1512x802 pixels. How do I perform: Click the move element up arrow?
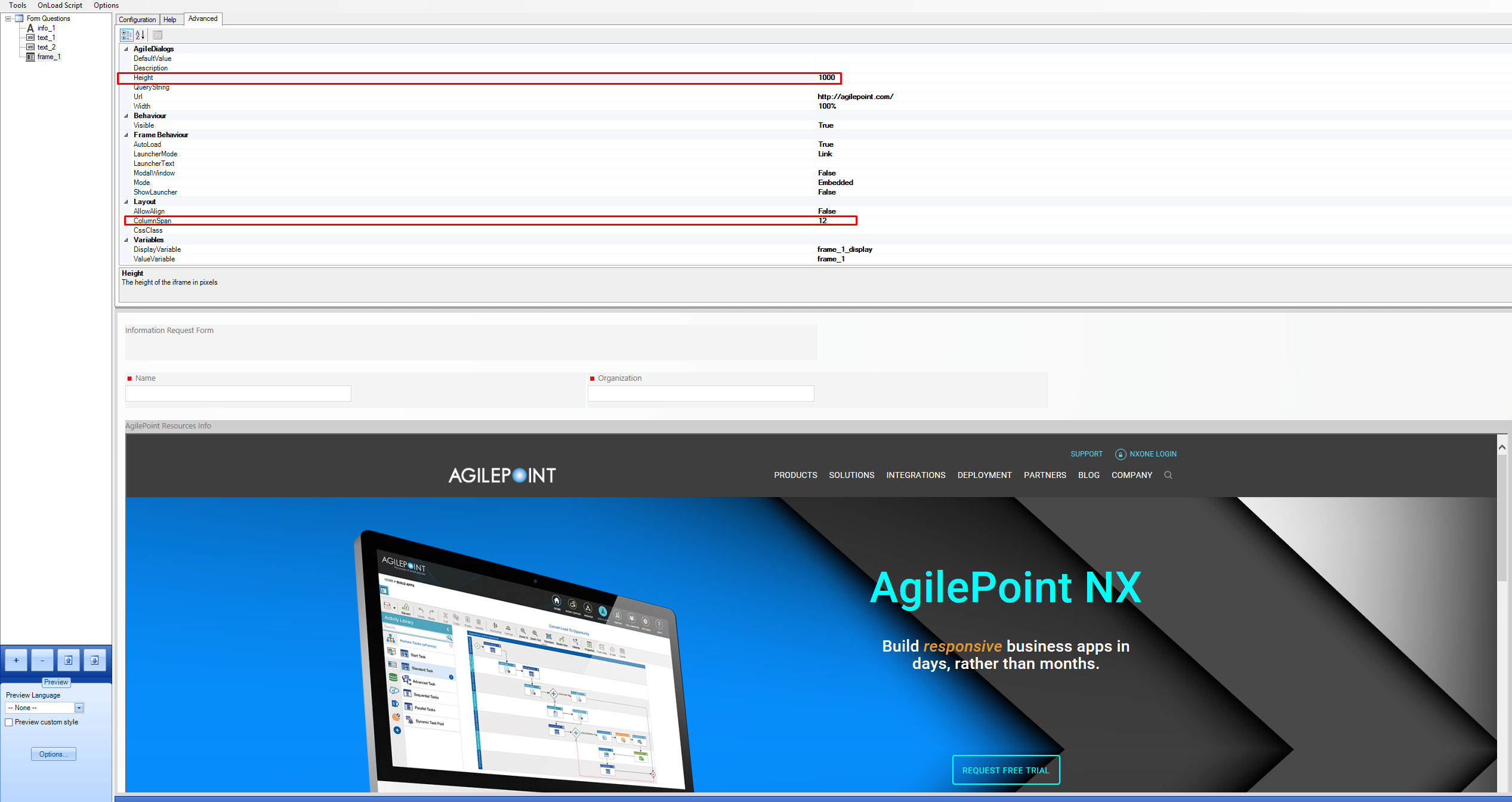69,660
